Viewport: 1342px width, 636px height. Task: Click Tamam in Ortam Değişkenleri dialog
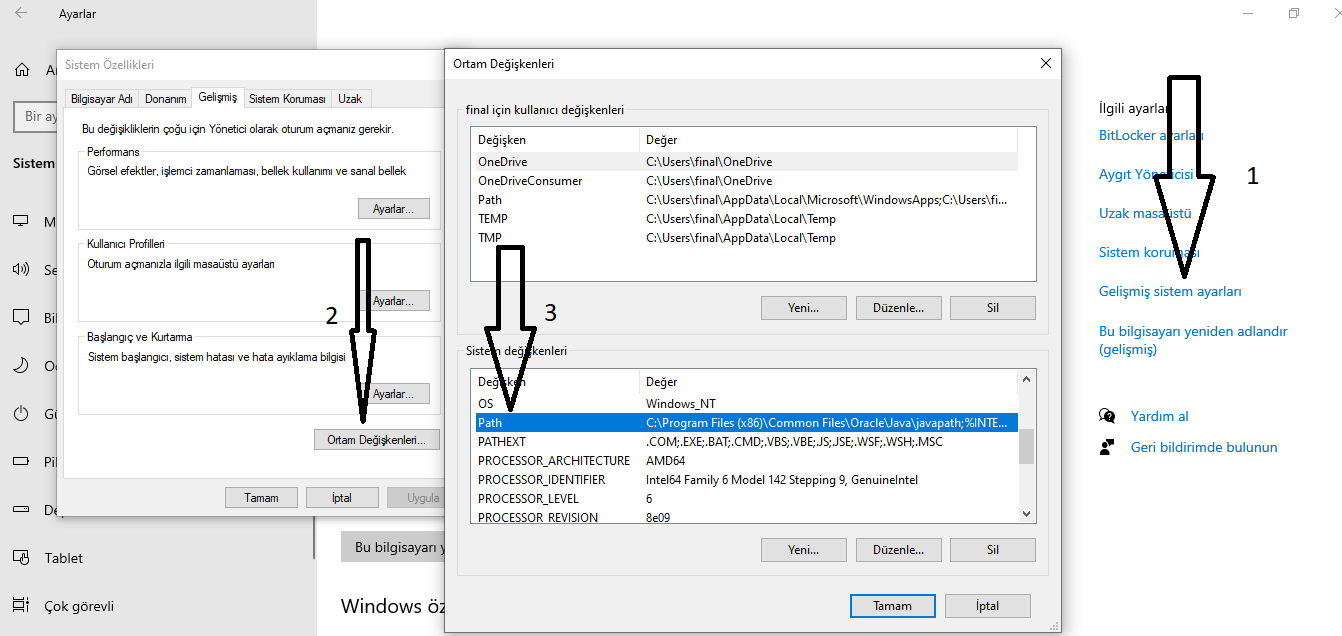click(x=892, y=605)
